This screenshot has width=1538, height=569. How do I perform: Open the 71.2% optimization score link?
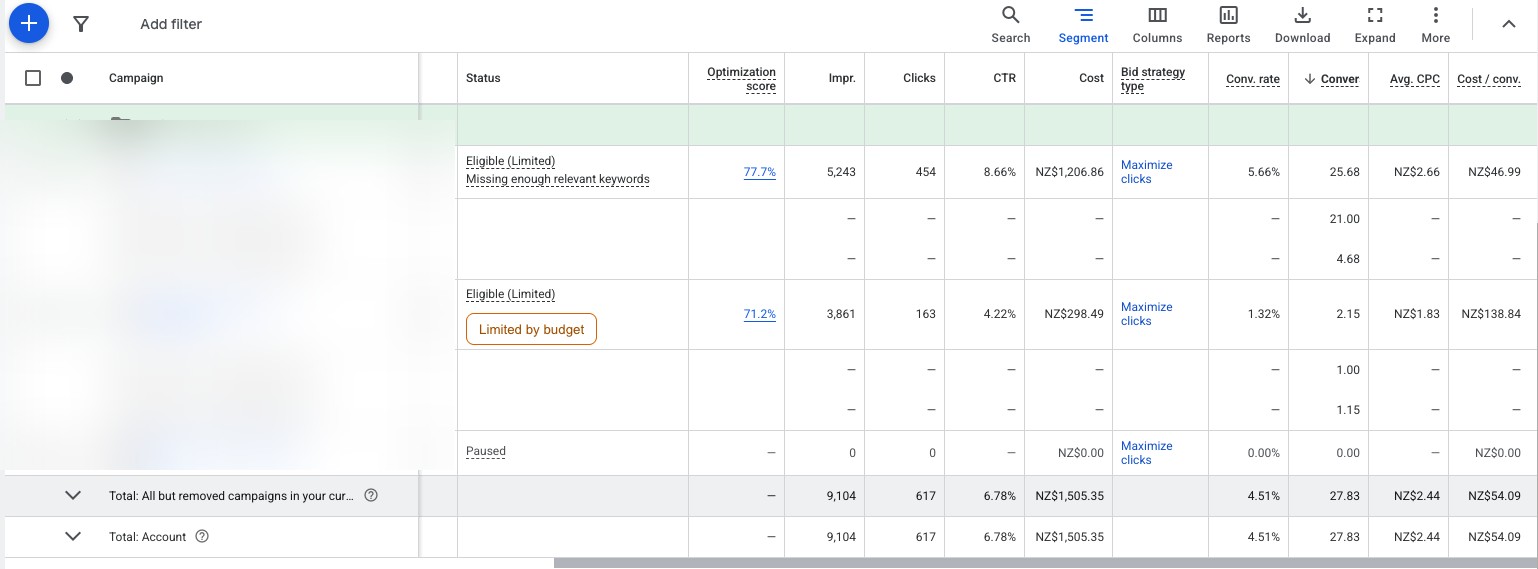[x=760, y=314]
